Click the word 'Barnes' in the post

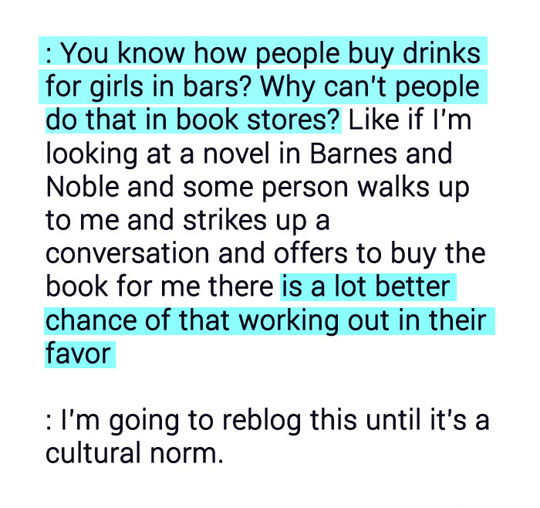353,153
